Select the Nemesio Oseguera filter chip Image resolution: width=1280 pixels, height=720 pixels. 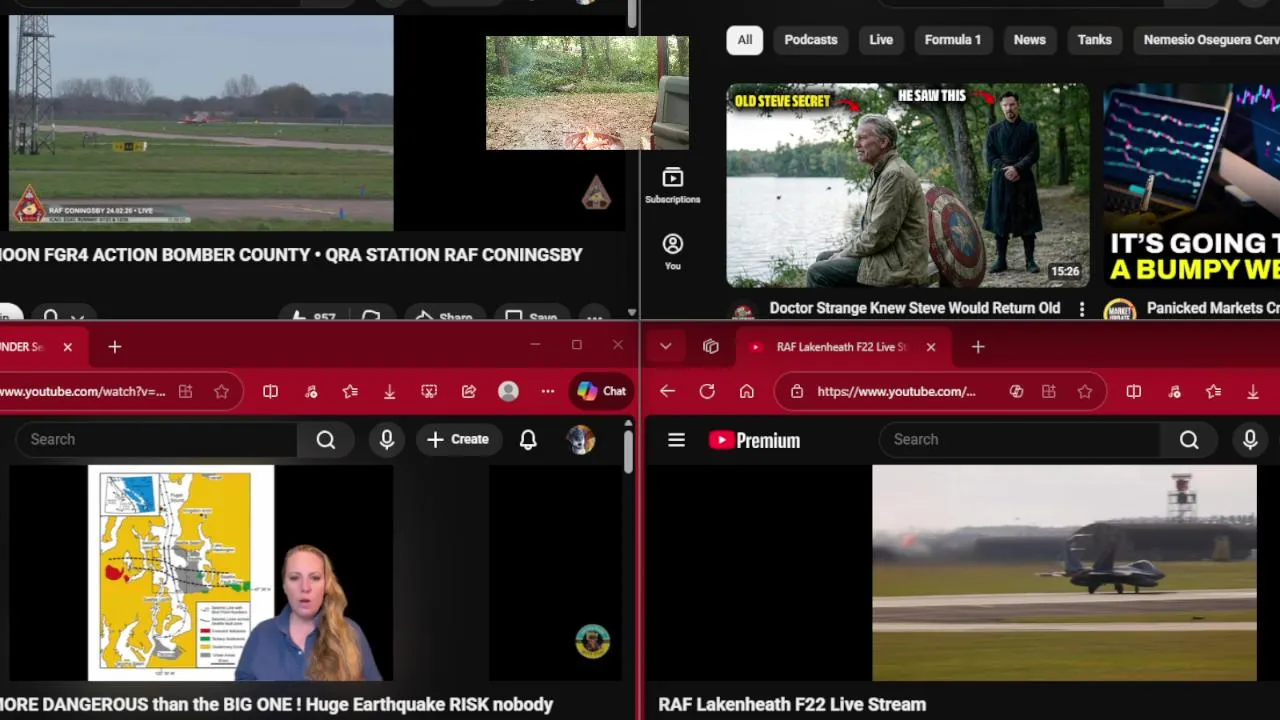pyautogui.click(x=1207, y=40)
